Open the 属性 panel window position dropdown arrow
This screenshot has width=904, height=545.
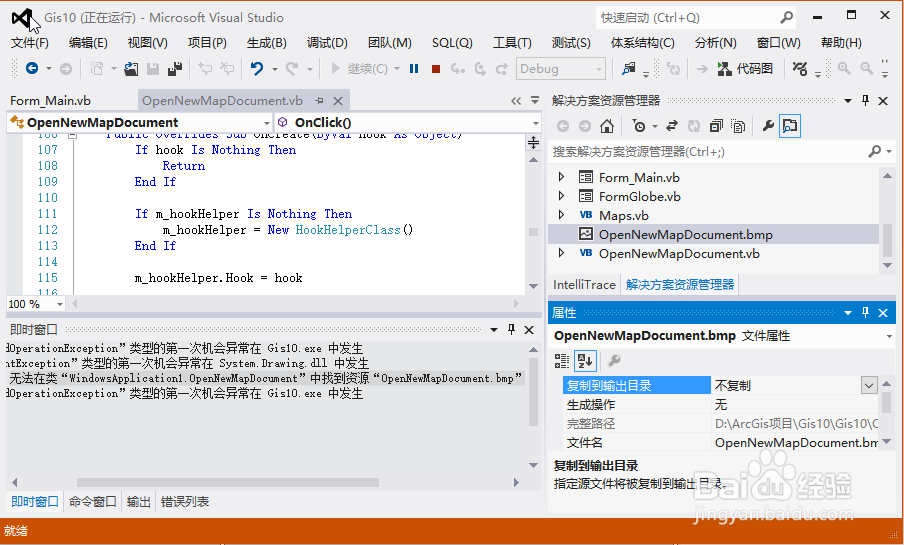point(848,313)
